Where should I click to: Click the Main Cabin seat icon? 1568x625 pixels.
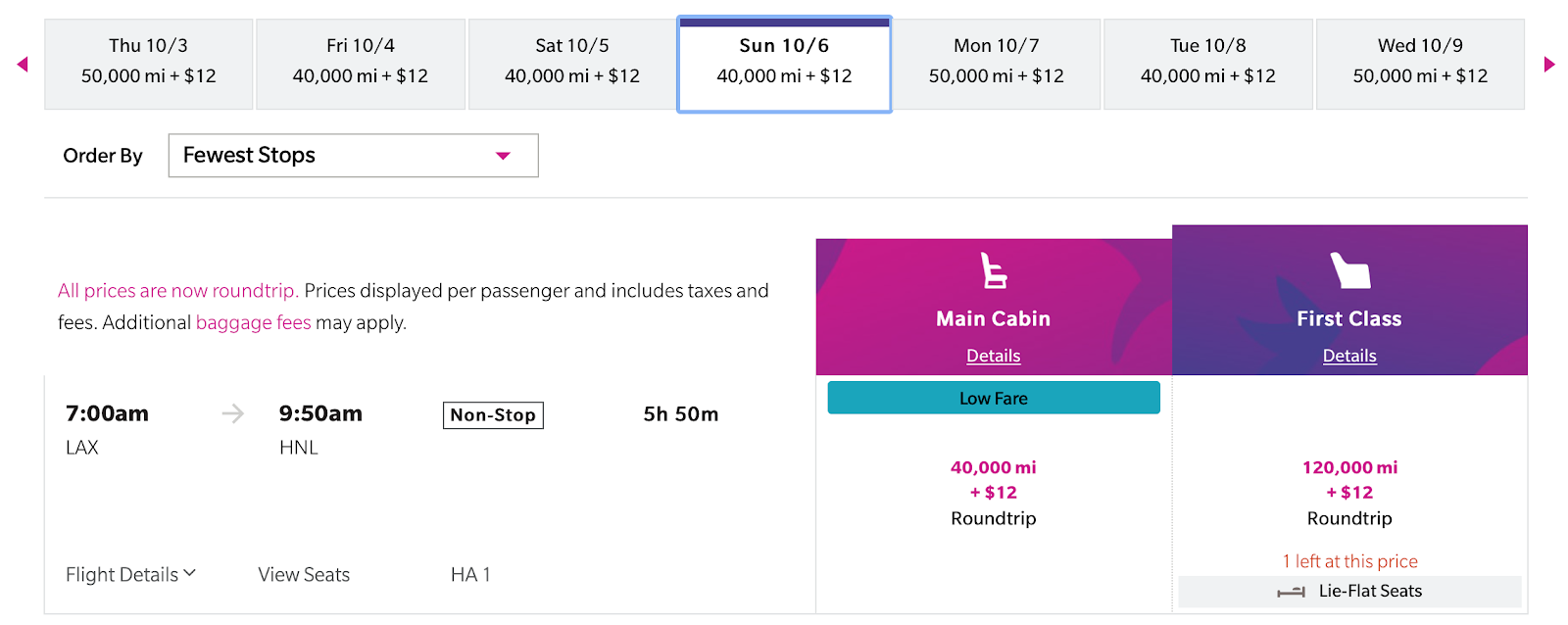coord(994,270)
